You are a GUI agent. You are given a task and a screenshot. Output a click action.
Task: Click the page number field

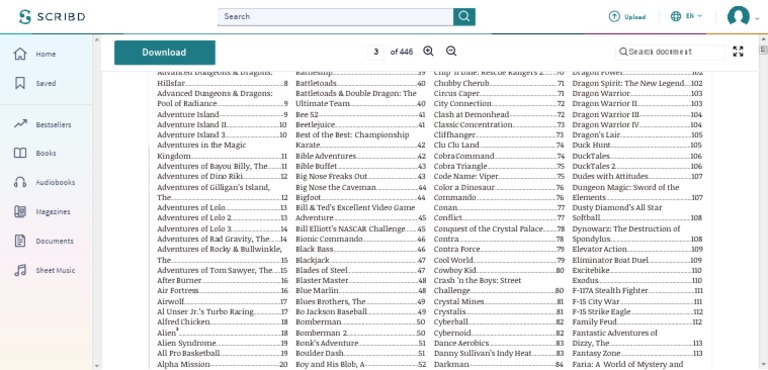coord(376,51)
